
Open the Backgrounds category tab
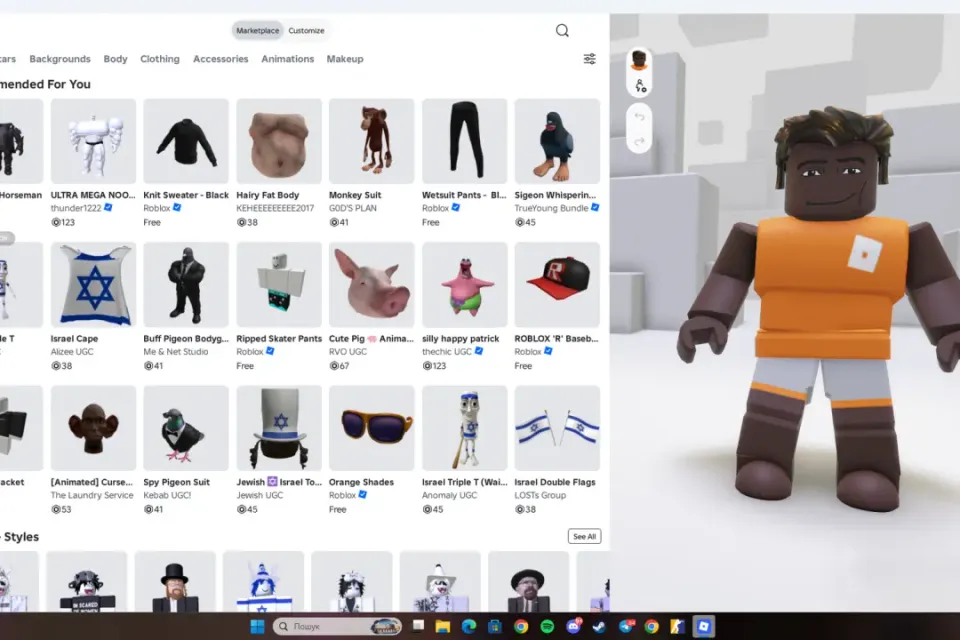60,59
